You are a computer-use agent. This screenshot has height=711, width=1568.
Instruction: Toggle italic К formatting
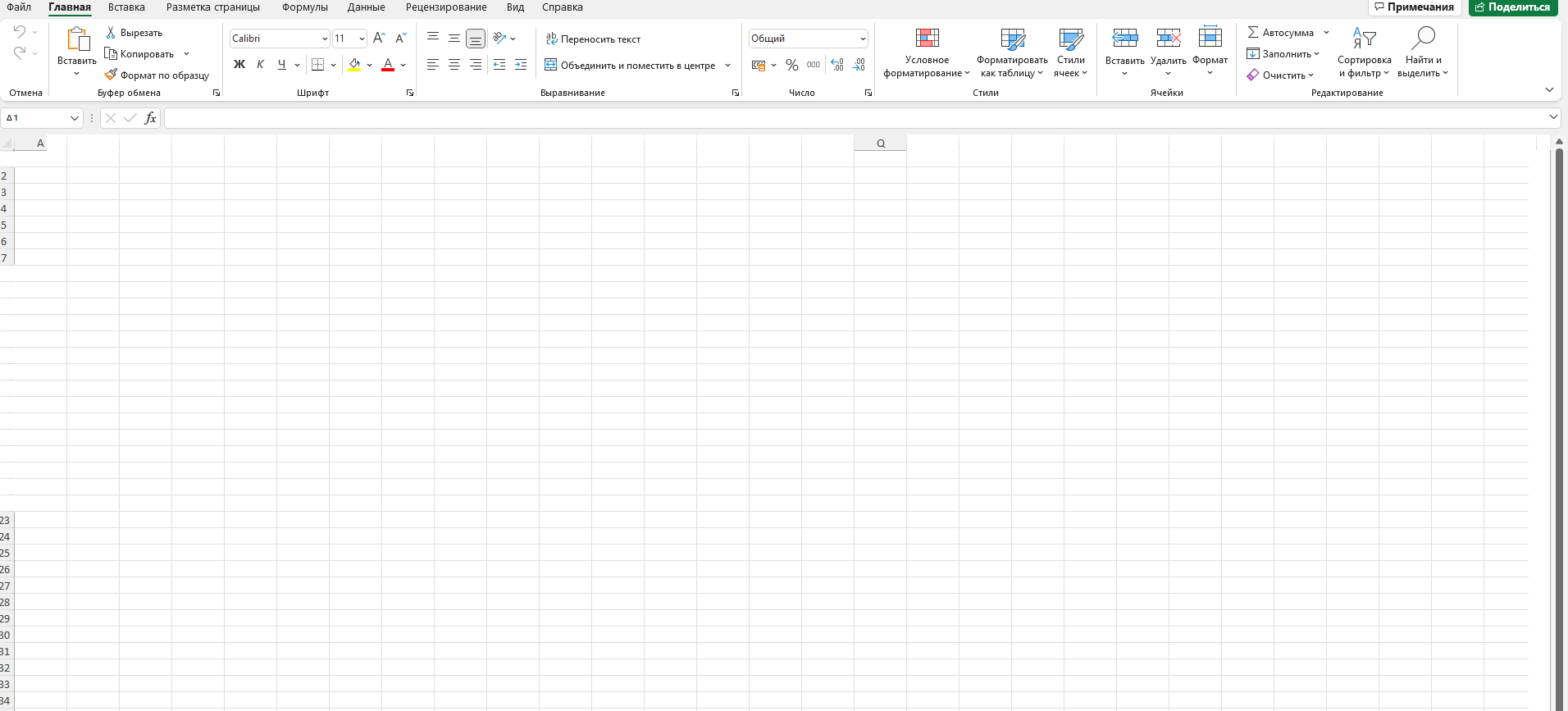pos(261,65)
